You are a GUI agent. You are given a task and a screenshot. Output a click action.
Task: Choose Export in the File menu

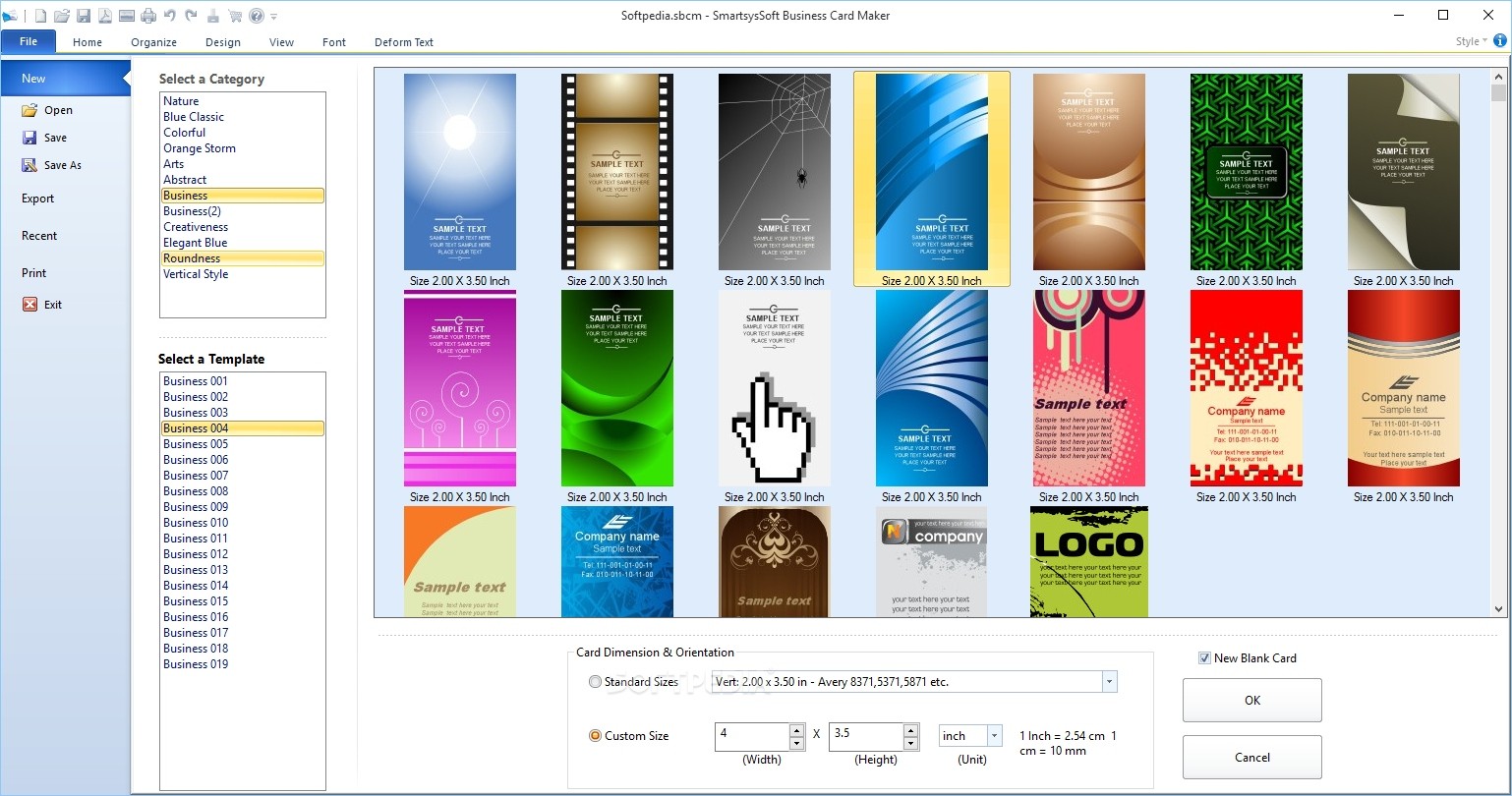click(x=38, y=199)
